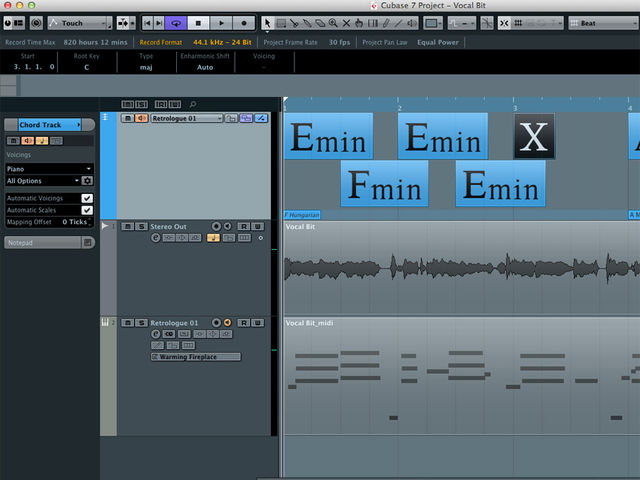Select the Split scissors tool
The image size is (640, 480).
(294, 23)
